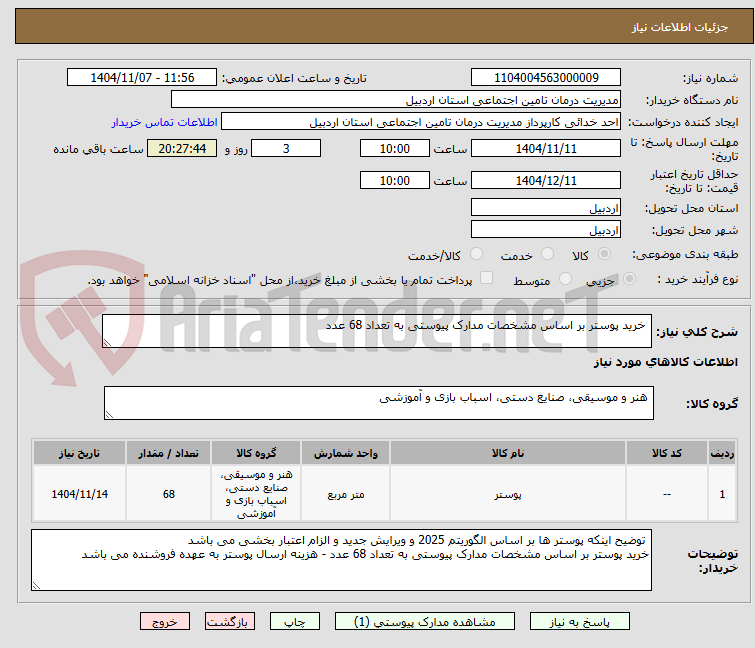Image resolution: width=755 pixels, height=648 pixels.
Task: Click the نوع فرآیند خرید label
Action: pos(698,279)
